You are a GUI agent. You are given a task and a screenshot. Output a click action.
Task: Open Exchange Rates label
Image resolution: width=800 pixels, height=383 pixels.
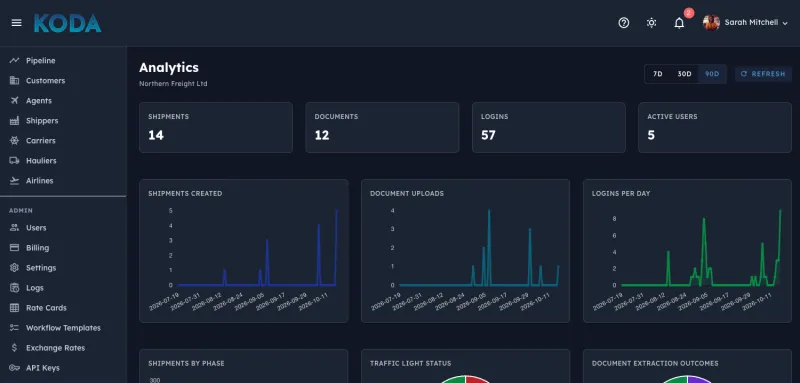pyautogui.click(x=56, y=348)
